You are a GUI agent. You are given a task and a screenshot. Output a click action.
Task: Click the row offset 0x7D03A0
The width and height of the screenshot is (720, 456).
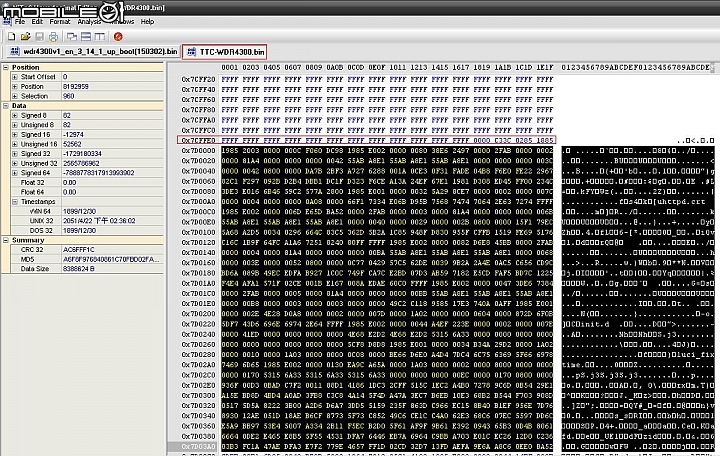point(198,446)
